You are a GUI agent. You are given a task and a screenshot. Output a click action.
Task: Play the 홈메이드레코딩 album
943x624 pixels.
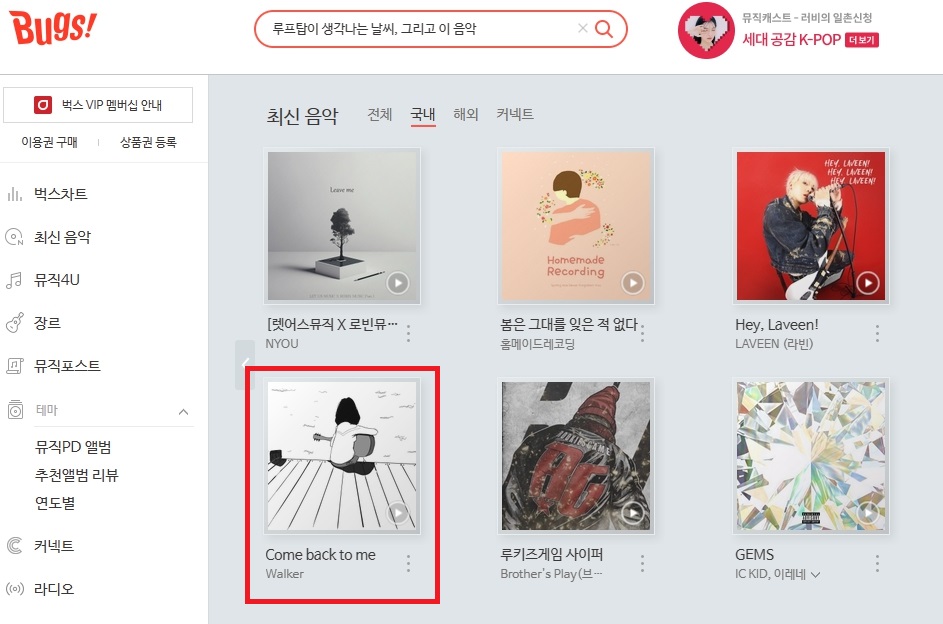pos(633,283)
